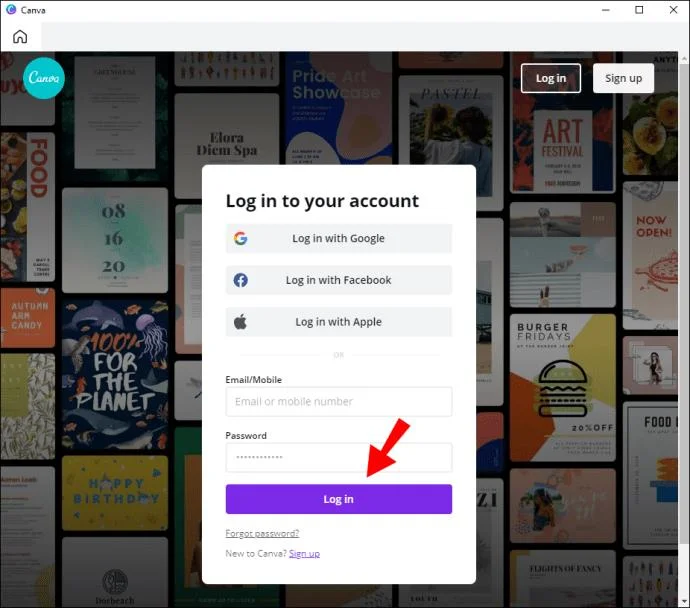The width and height of the screenshot is (690, 608).
Task: Select the Now Open! pizza template
Action: [650, 255]
